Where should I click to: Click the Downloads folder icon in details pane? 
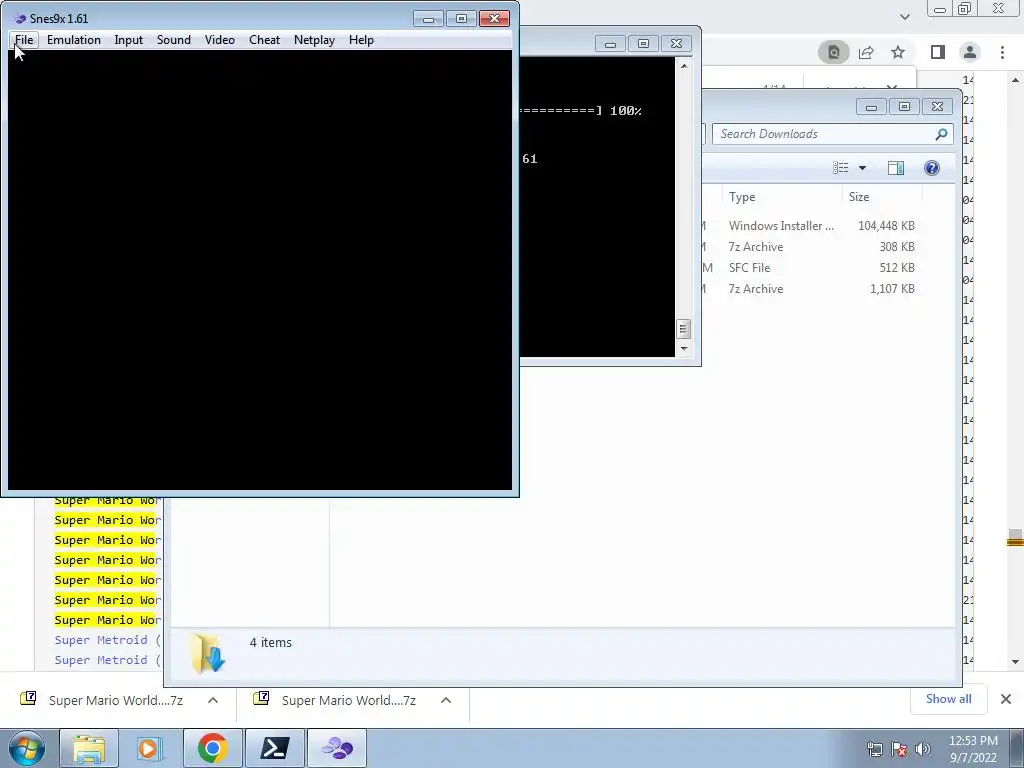208,653
